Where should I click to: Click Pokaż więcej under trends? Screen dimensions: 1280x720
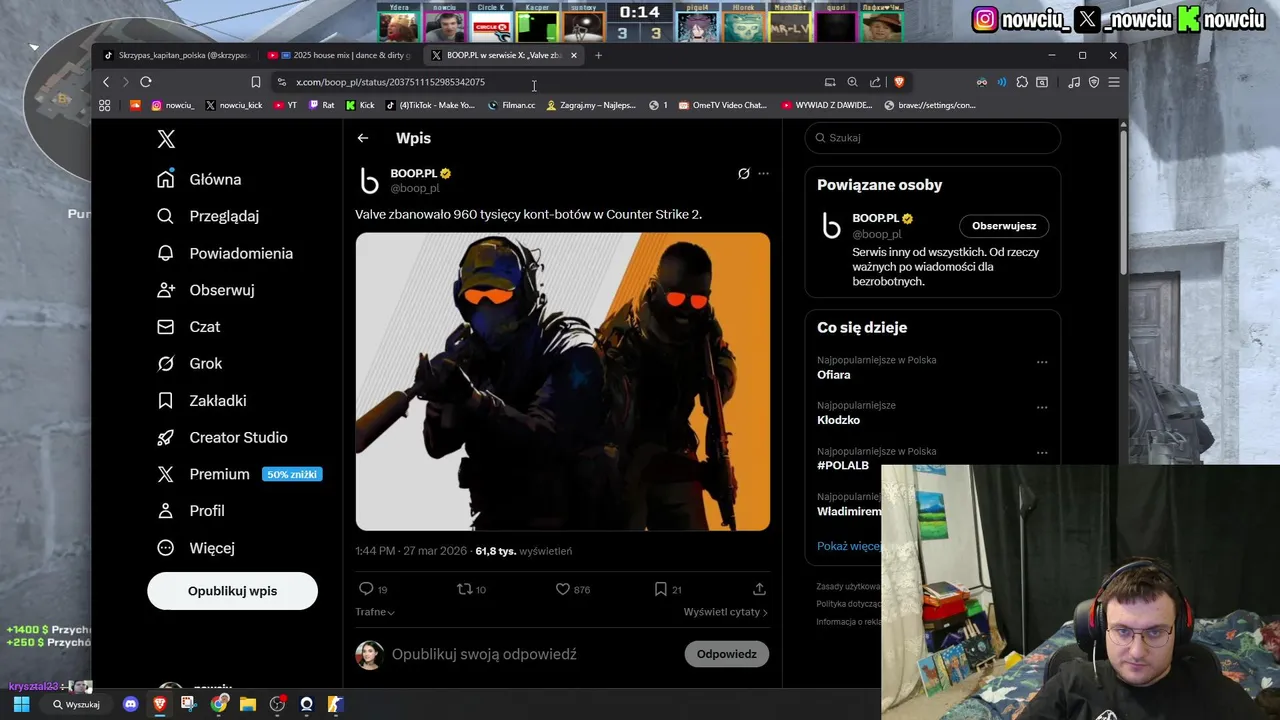coord(849,546)
